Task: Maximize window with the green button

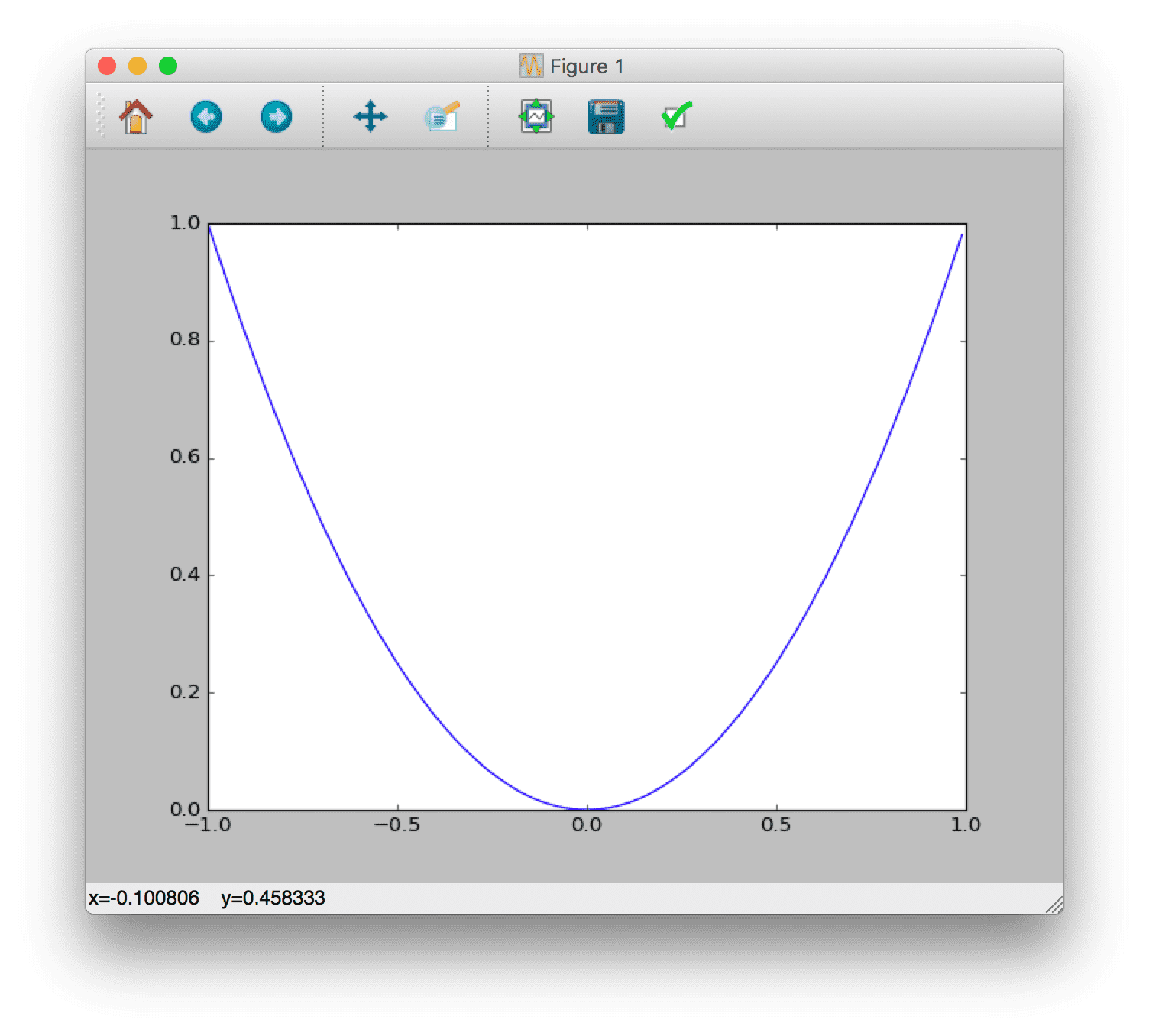Action: click(168, 66)
